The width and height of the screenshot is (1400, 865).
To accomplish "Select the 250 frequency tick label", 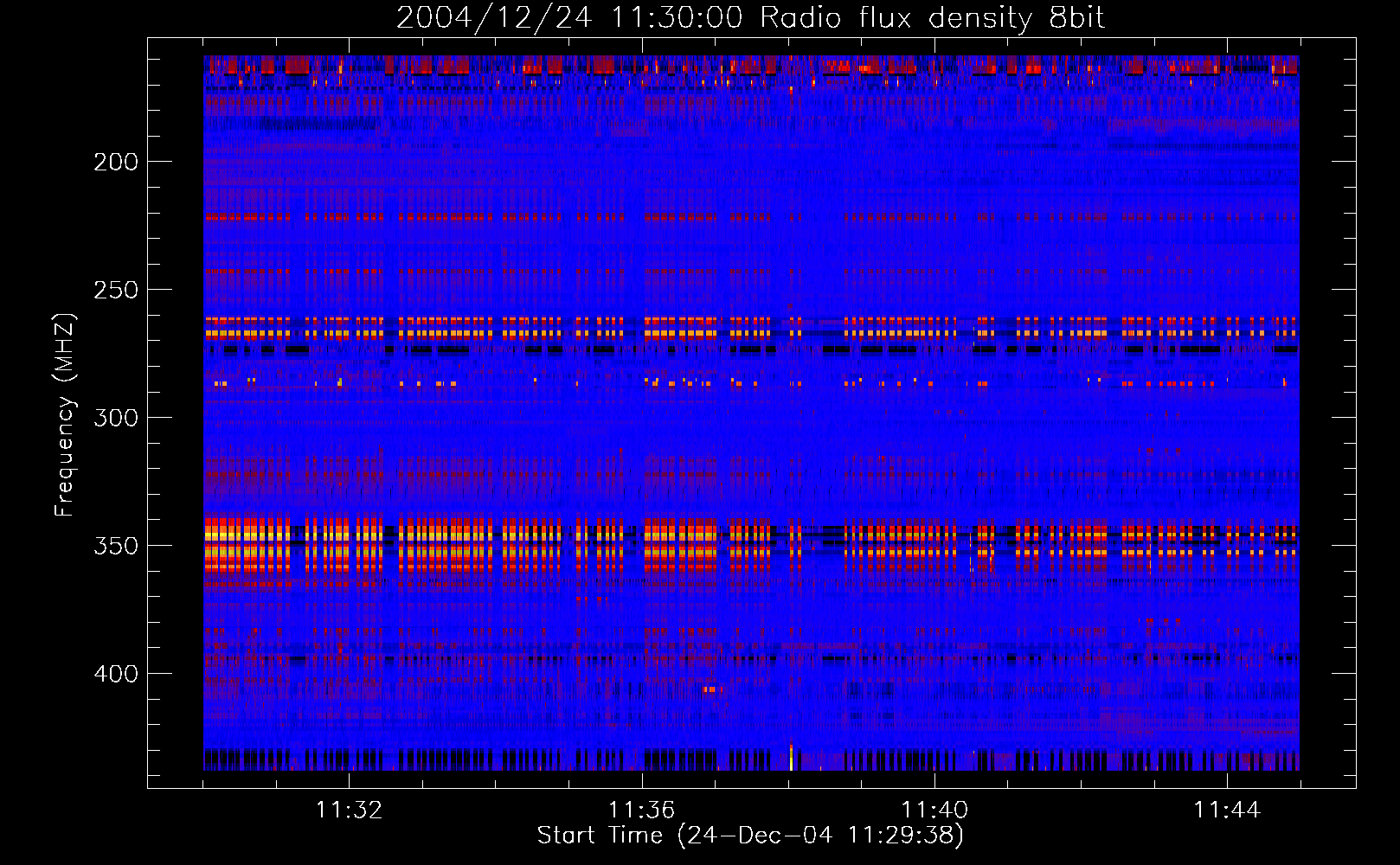I will [x=116, y=290].
